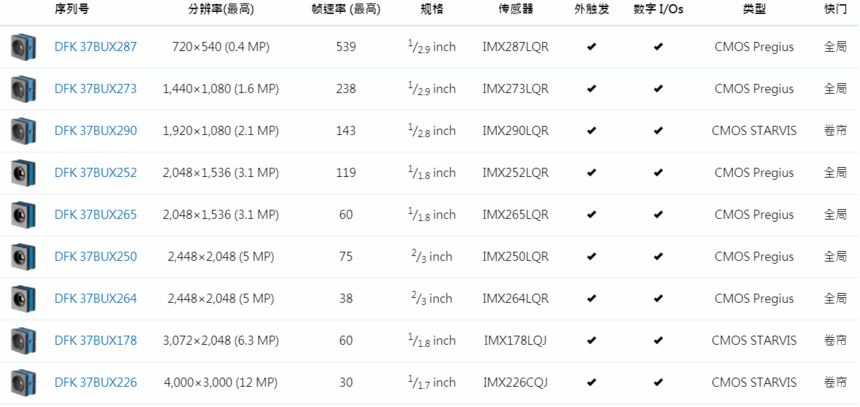860x407 pixels.
Task: Click the DFK 37BUX287 camera thumbnail icon
Action: [x=23, y=47]
